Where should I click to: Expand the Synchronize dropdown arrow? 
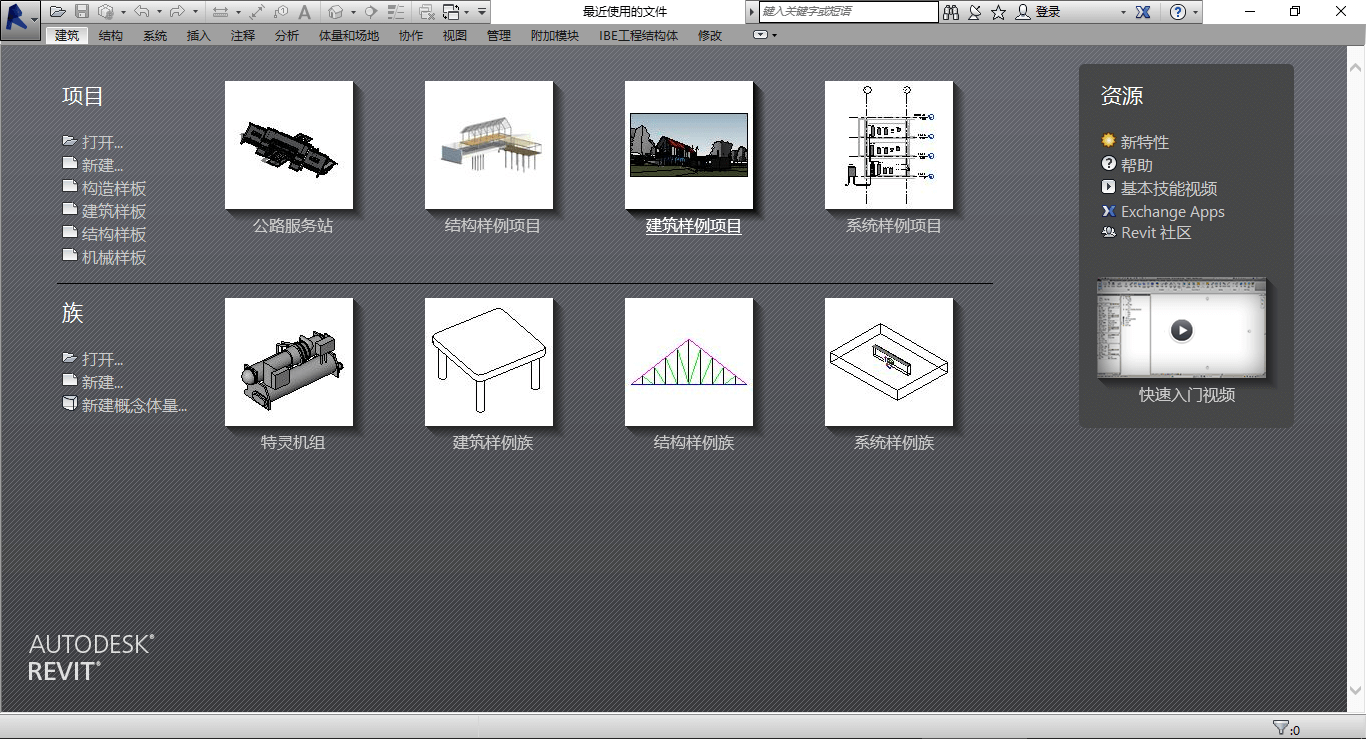[123, 12]
